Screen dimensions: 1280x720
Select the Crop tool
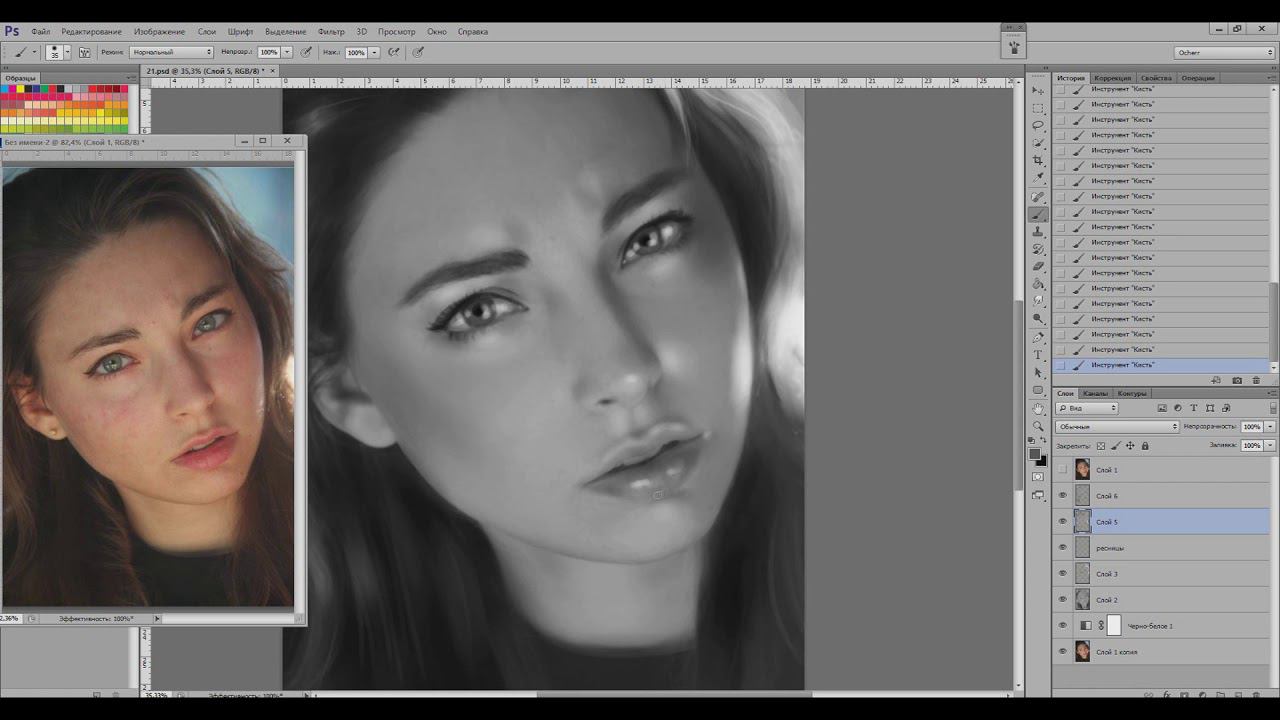[1038, 160]
